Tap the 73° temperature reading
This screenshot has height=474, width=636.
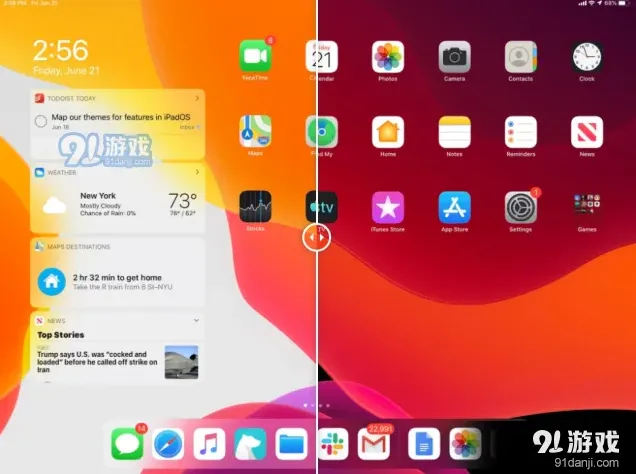point(183,200)
